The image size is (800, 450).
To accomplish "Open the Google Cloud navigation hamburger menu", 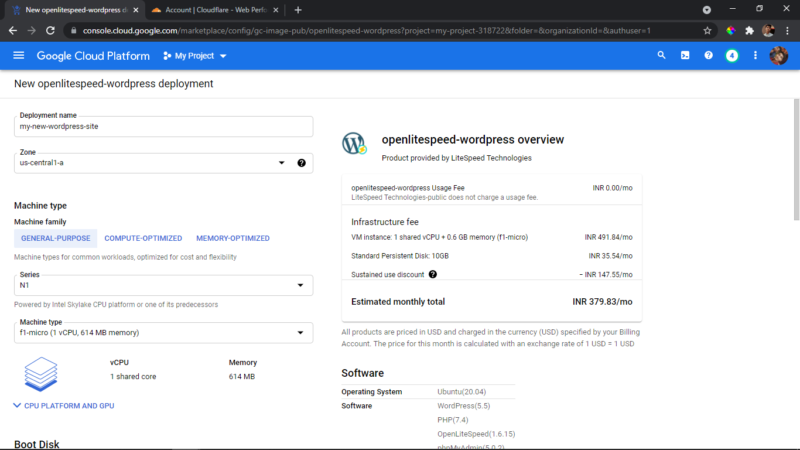I will pos(18,56).
